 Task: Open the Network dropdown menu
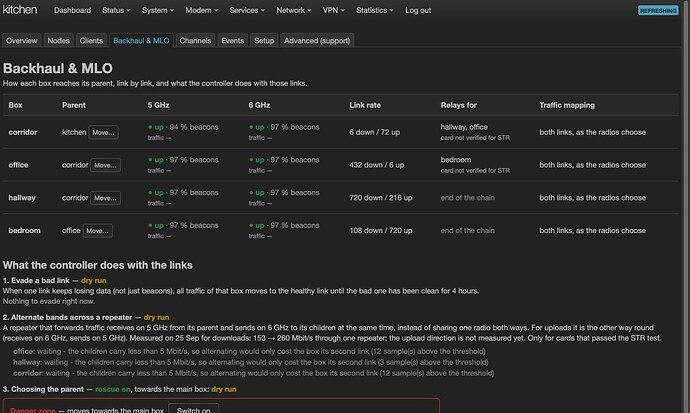coord(294,10)
